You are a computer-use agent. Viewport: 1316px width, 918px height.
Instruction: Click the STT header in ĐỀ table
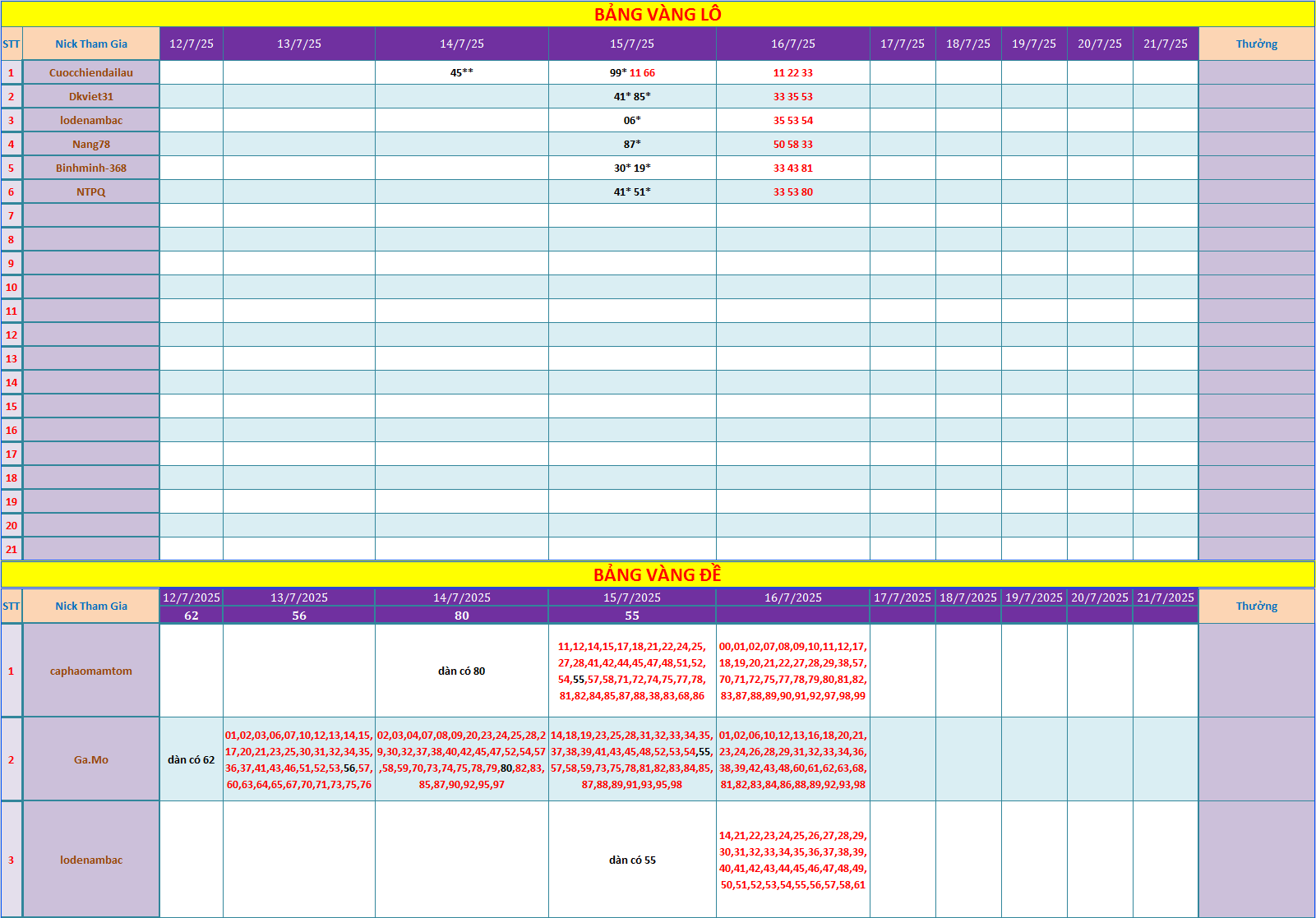click(12, 606)
